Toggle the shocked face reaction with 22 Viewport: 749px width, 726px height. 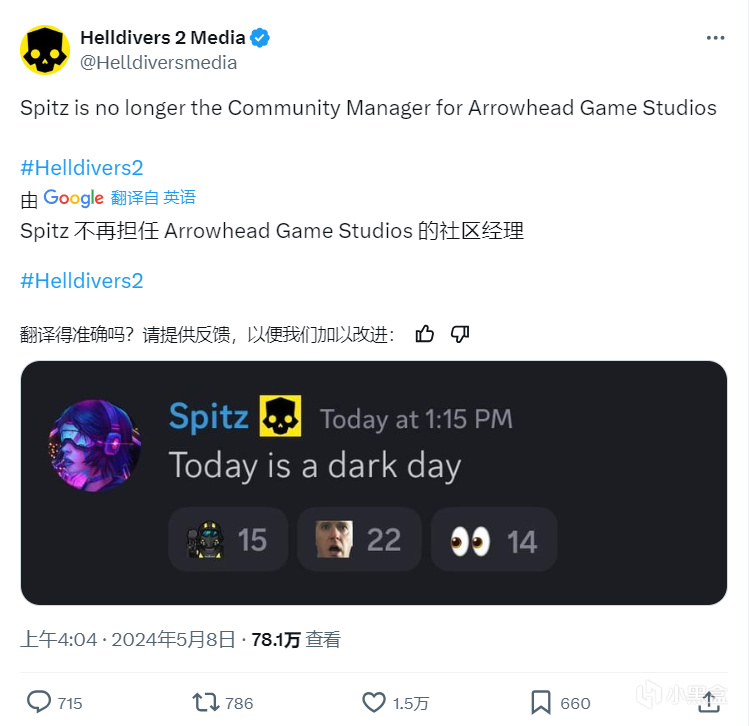(x=359, y=539)
